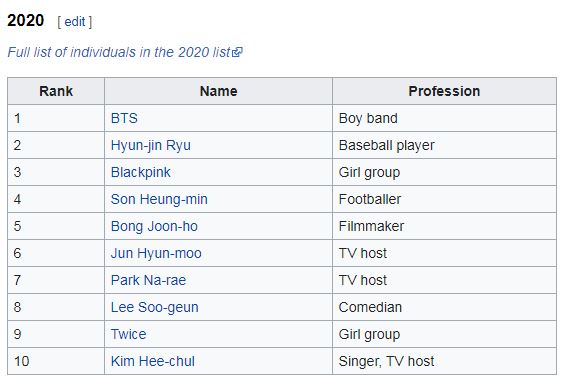
Task: Click the Profession column header
Action: coord(444,91)
